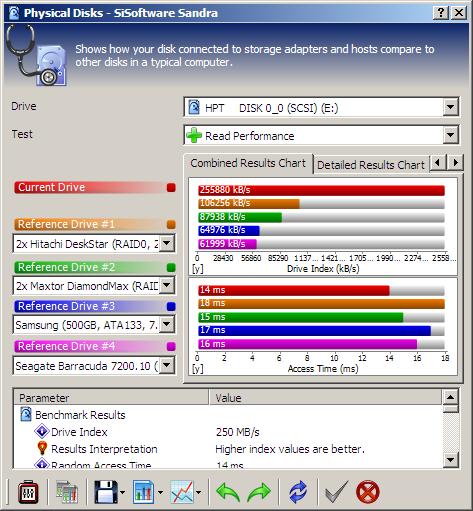Click the Reference Drive #4 label
This screenshot has height=511, width=473.
pyautogui.click(x=66, y=346)
